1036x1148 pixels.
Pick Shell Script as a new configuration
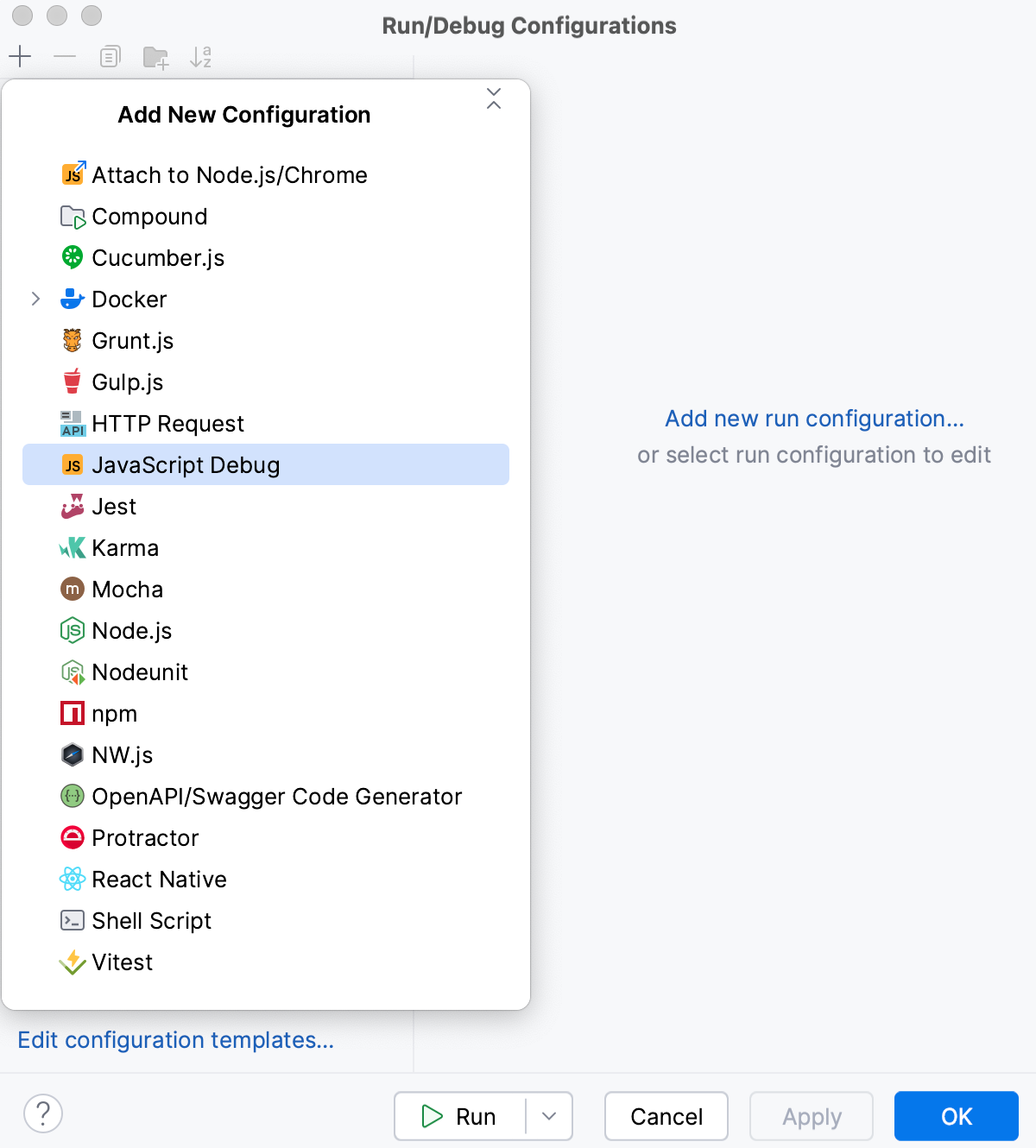click(x=152, y=920)
